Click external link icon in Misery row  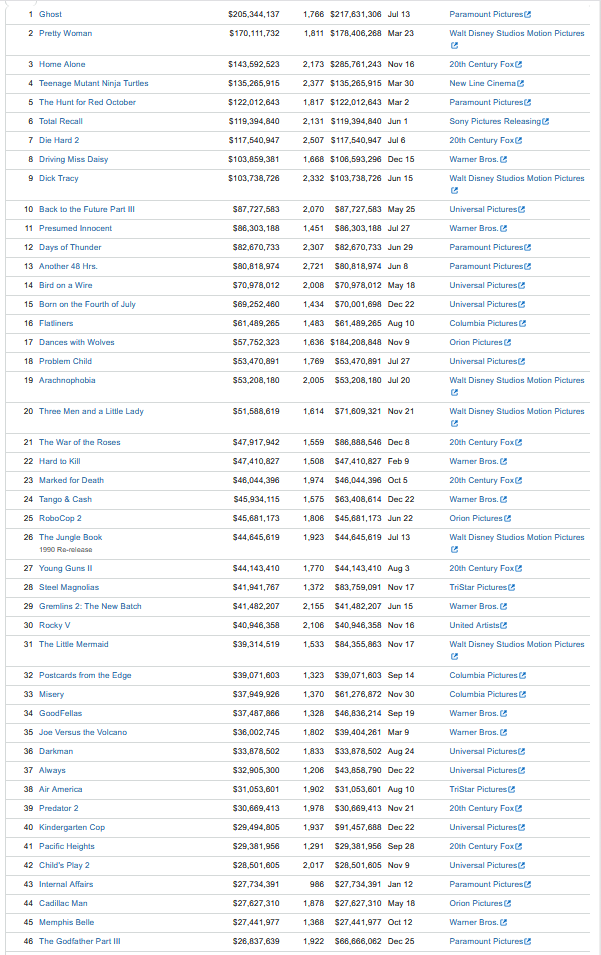(x=522, y=694)
